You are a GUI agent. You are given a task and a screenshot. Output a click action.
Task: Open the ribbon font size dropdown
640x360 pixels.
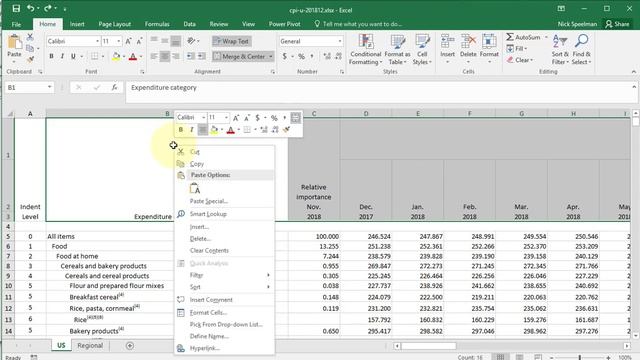(119, 41)
